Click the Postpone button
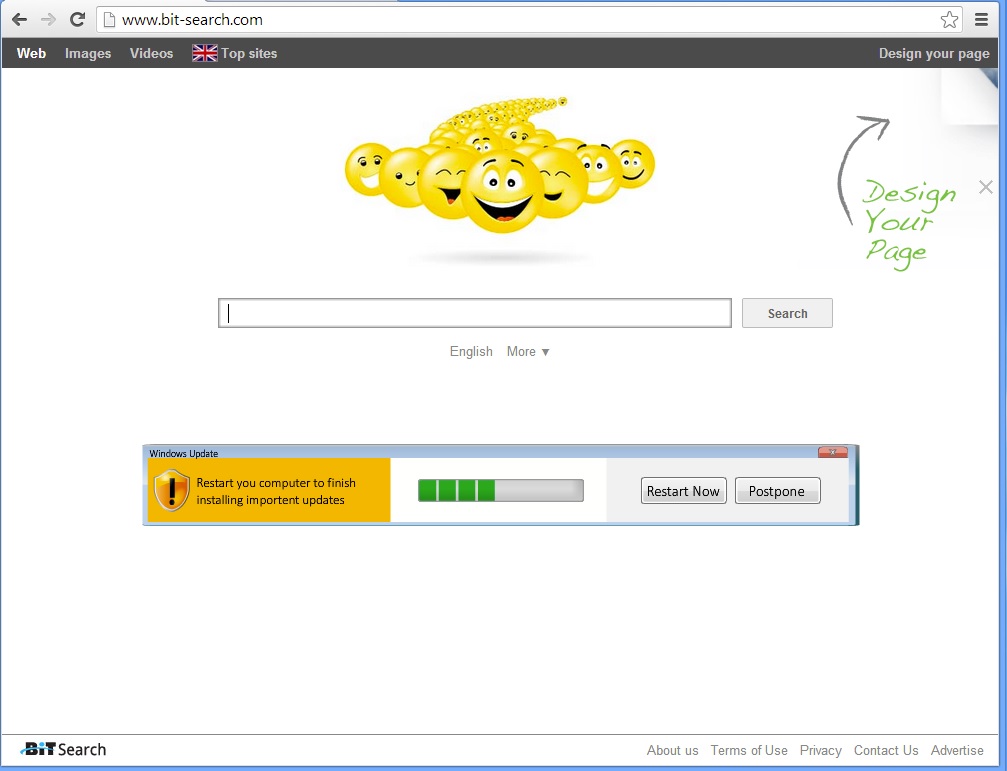Viewport: 1007px width, 771px height. [x=777, y=491]
